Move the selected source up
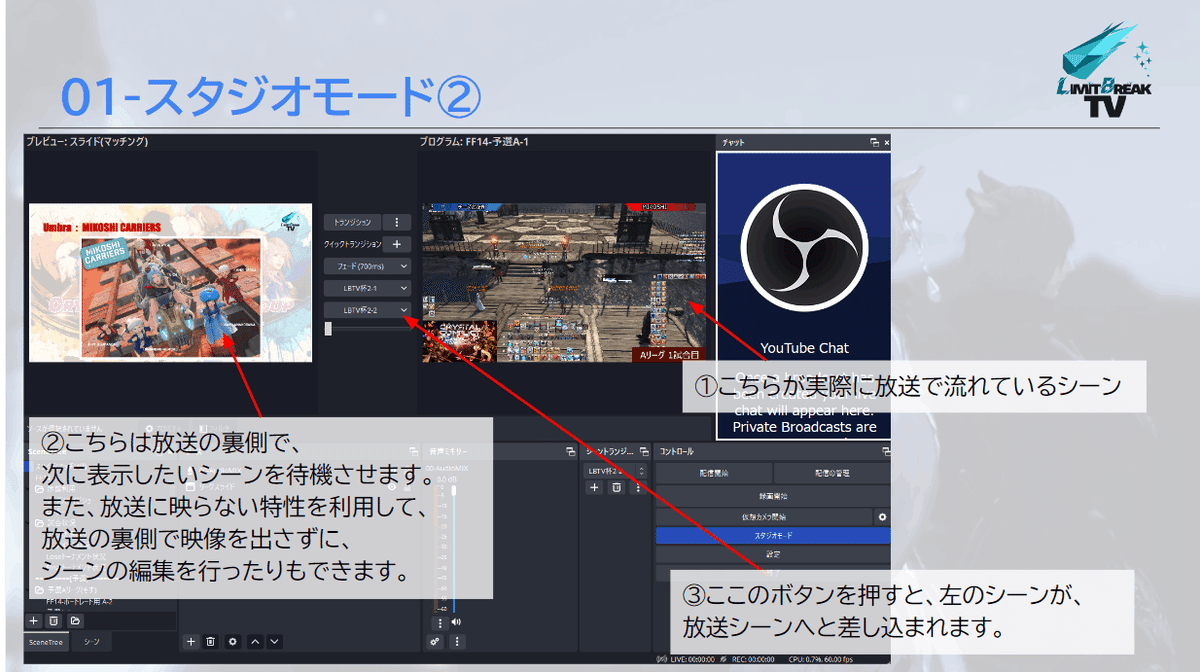This screenshot has width=1200, height=672. click(x=255, y=641)
